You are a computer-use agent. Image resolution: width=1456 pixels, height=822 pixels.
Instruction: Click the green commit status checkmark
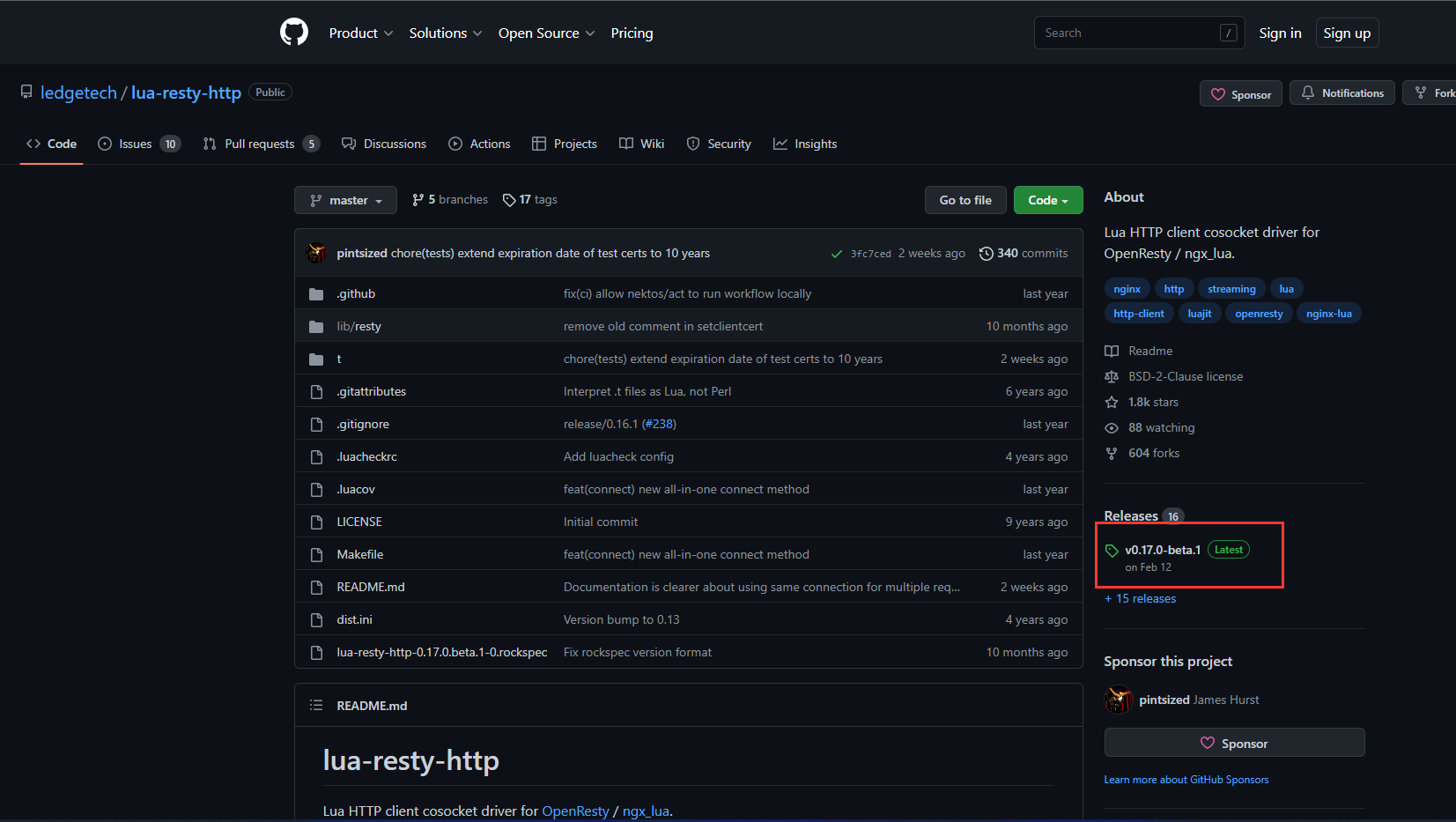point(836,254)
